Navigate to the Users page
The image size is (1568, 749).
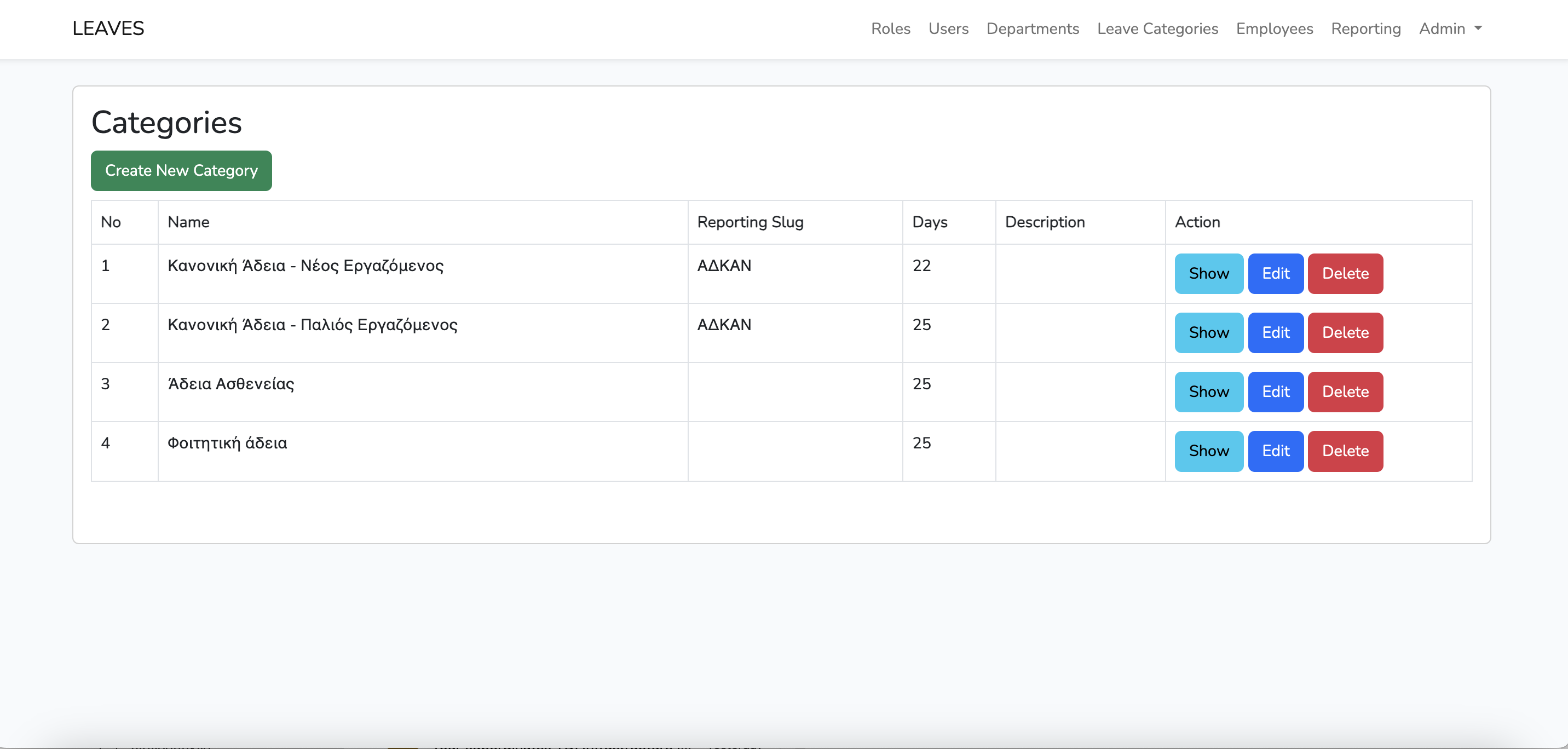(x=948, y=28)
